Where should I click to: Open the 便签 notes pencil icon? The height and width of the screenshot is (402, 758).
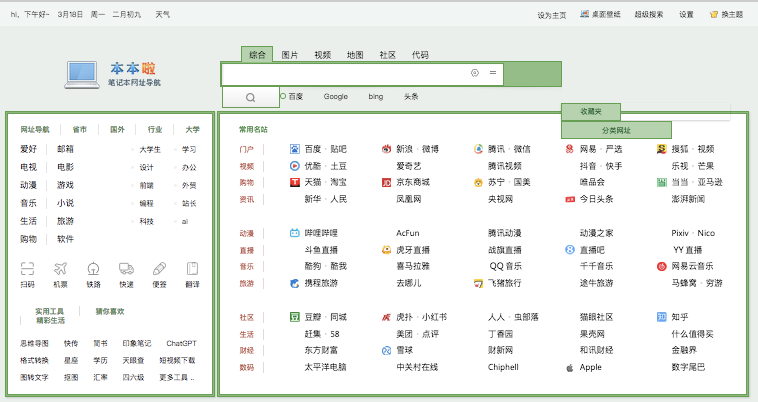pos(159,268)
